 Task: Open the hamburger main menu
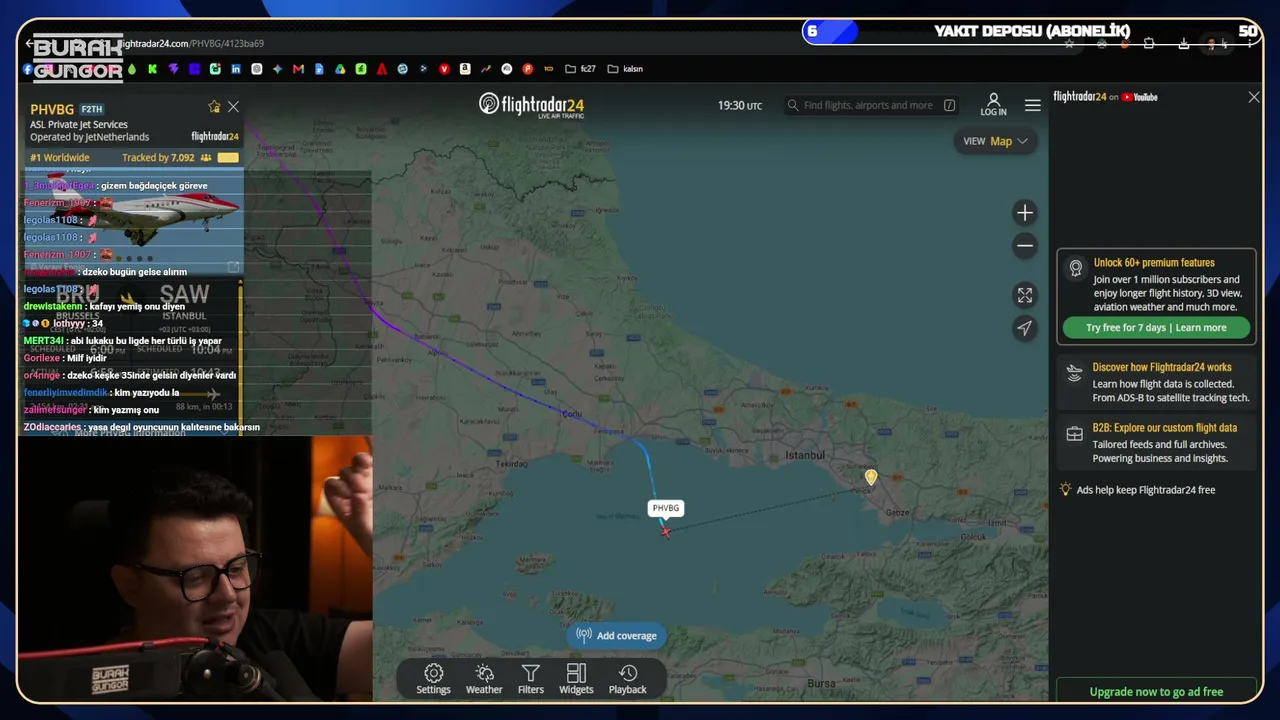pos(1033,105)
